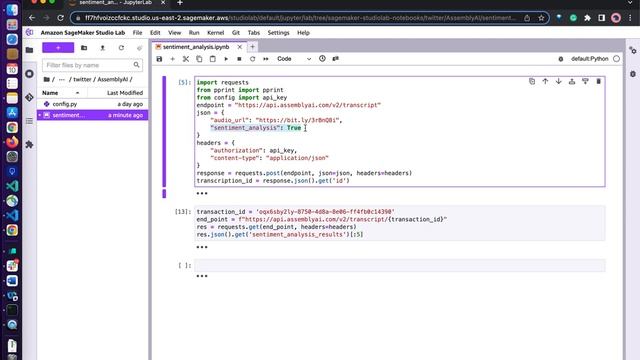
Task: Duplicate the active cell via cell toolbar
Action: point(532,81)
